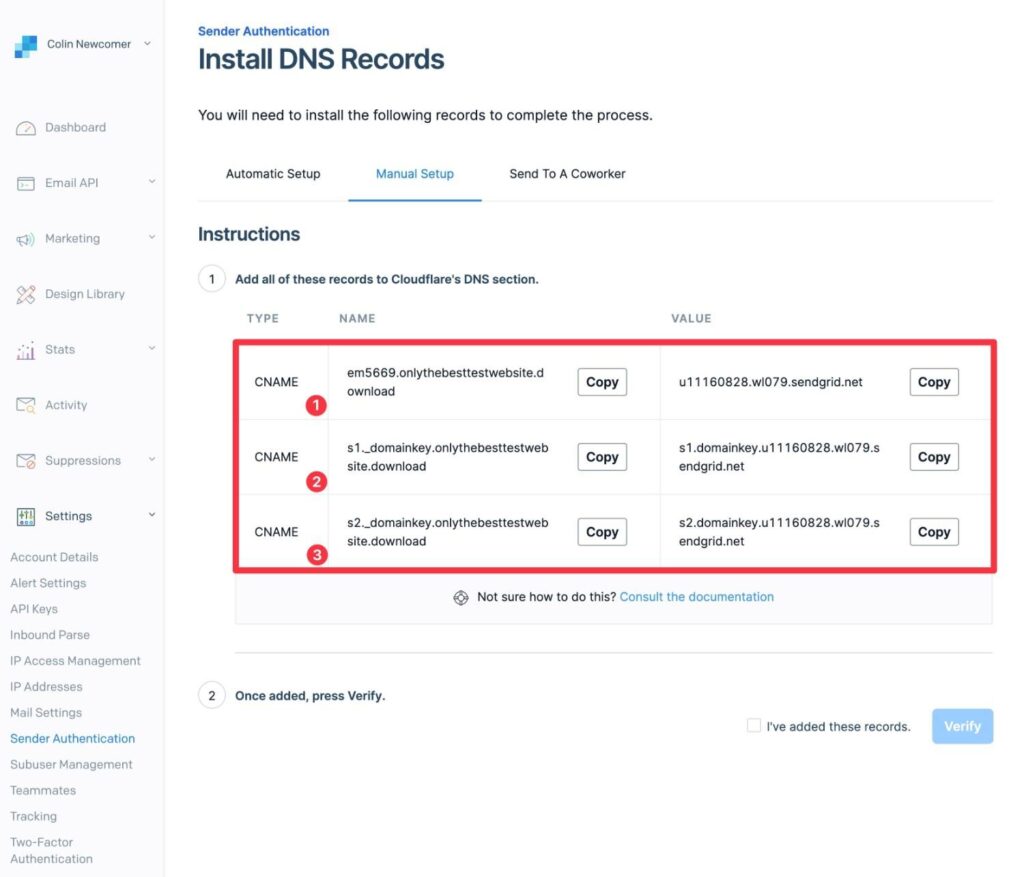Image resolution: width=1024 pixels, height=877 pixels.
Task: Open the Consult the documentation link
Action: 696,596
